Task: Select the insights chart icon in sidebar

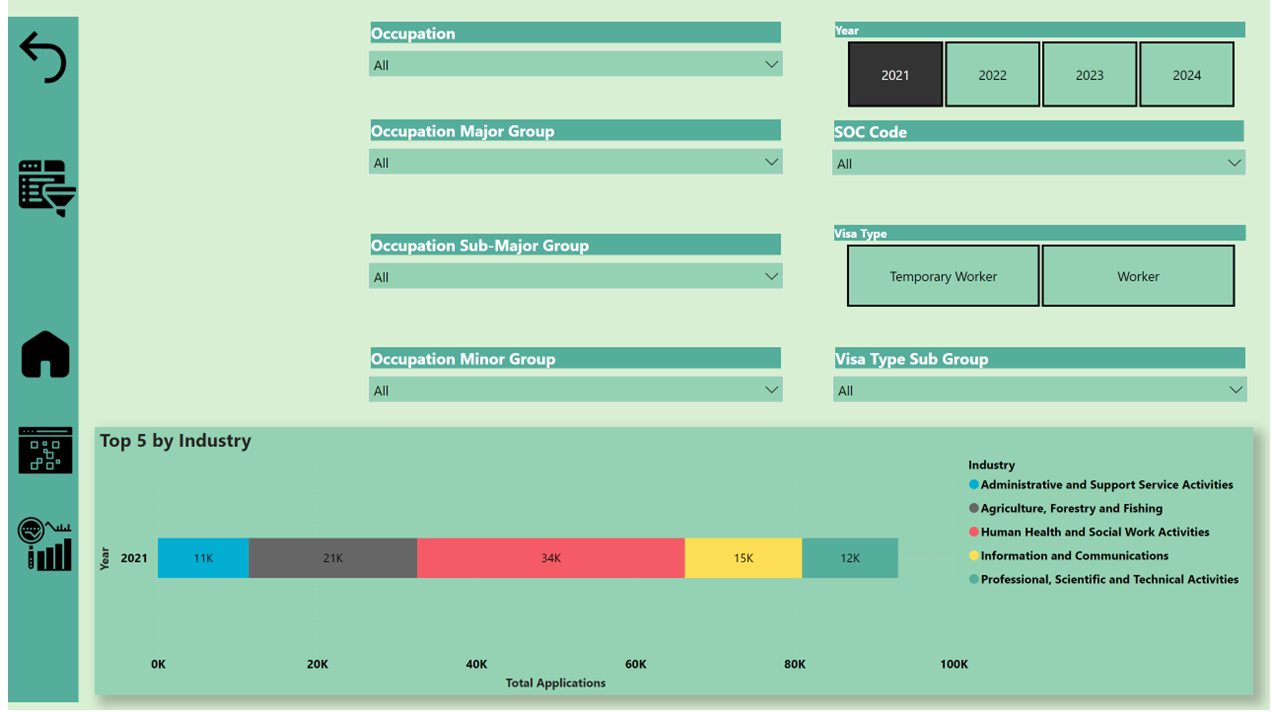Action: 44,541
